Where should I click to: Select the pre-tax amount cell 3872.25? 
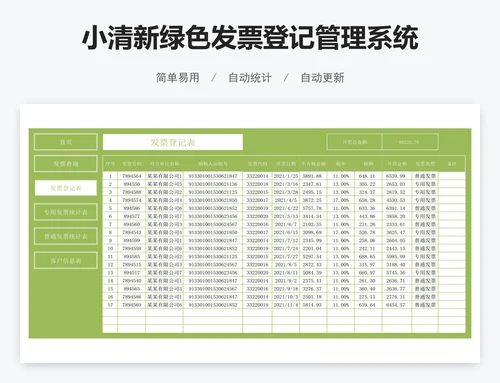(313, 200)
